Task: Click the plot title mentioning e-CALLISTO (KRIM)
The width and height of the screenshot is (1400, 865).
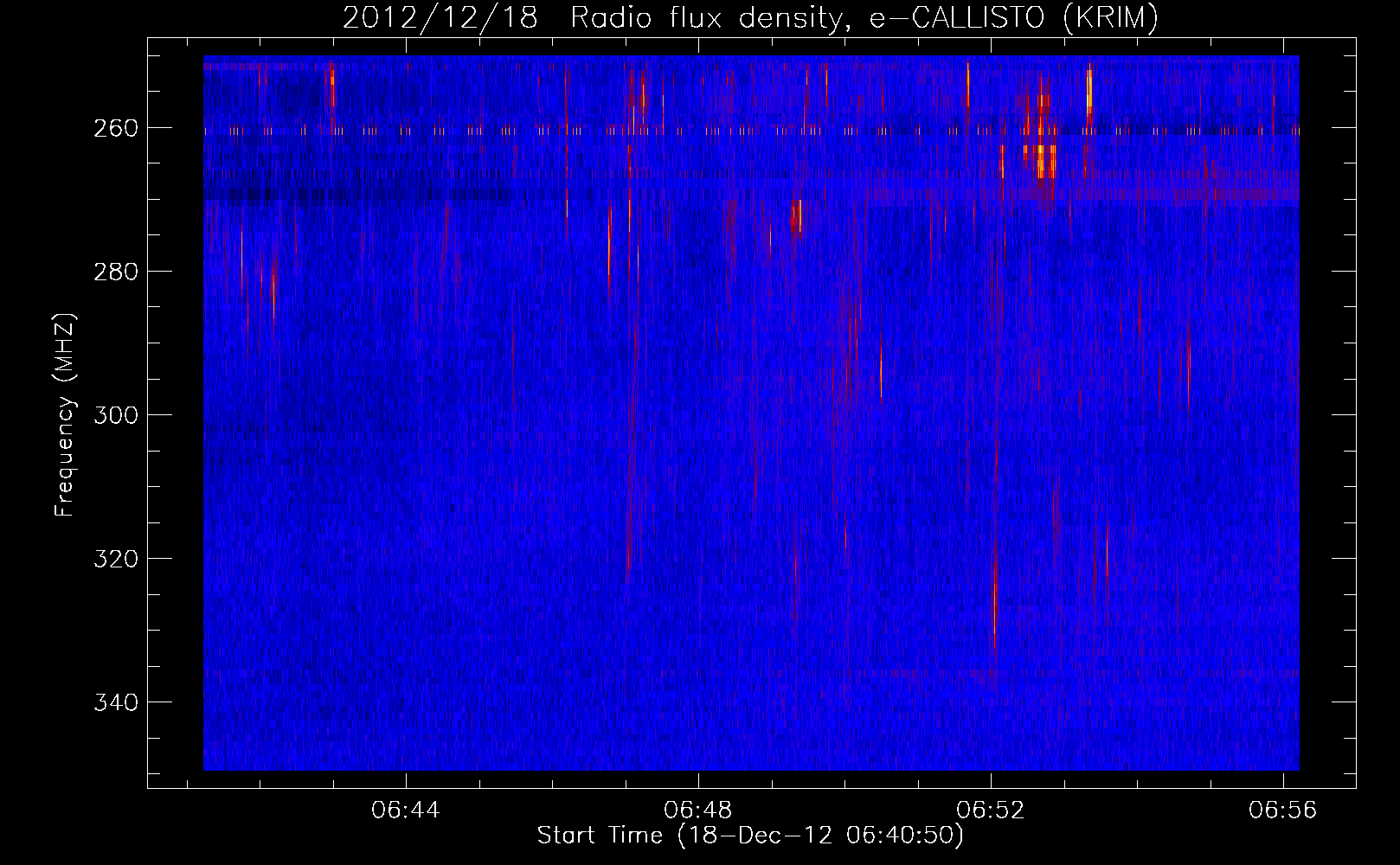Action: tap(750, 17)
